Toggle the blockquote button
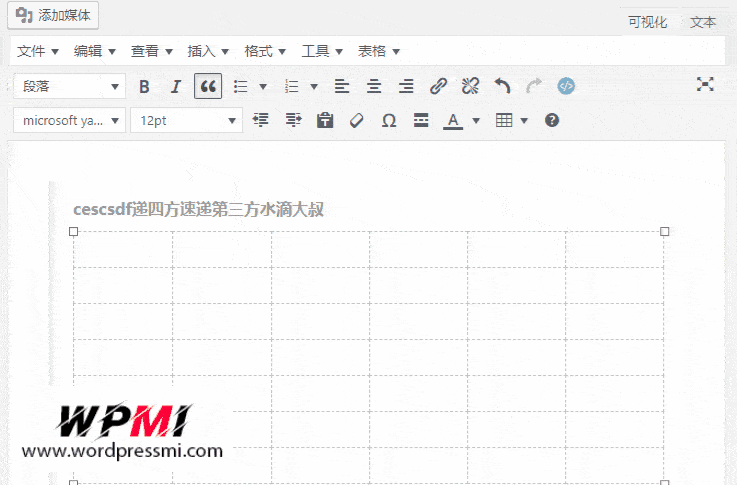This screenshot has height=485, width=737. 207,87
